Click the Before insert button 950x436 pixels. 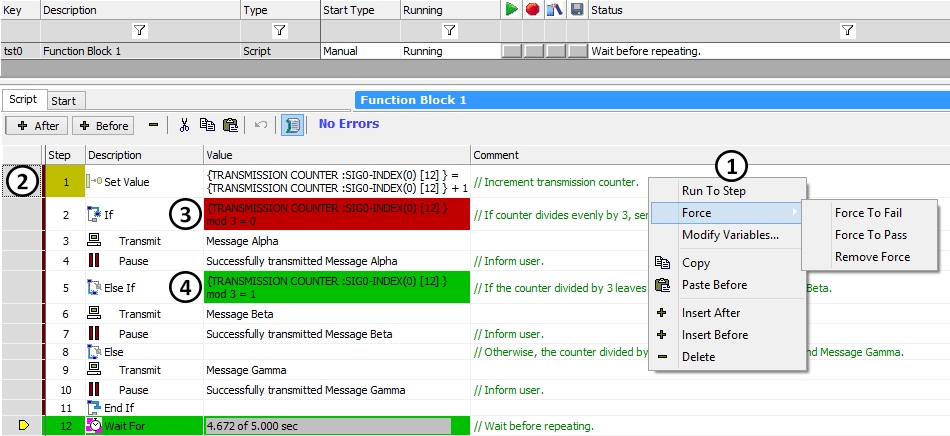(x=102, y=126)
